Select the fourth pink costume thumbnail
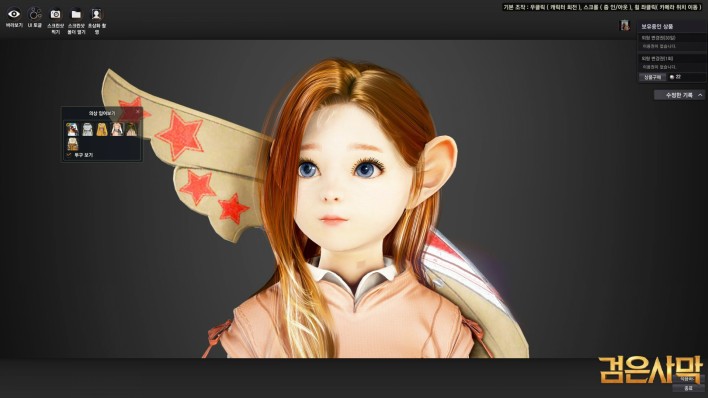708x398 pixels. tap(117, 129)
